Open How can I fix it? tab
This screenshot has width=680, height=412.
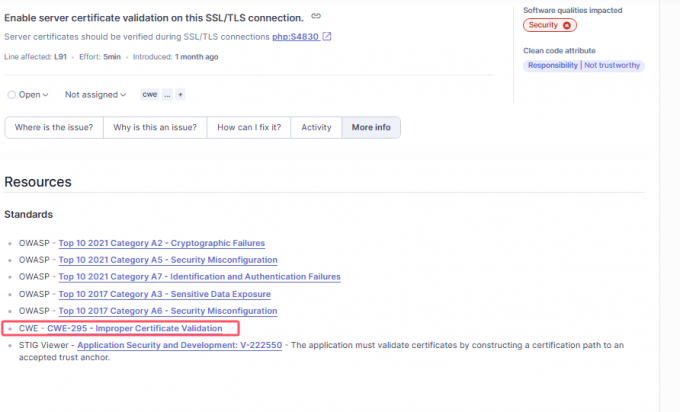pos(249,128)
